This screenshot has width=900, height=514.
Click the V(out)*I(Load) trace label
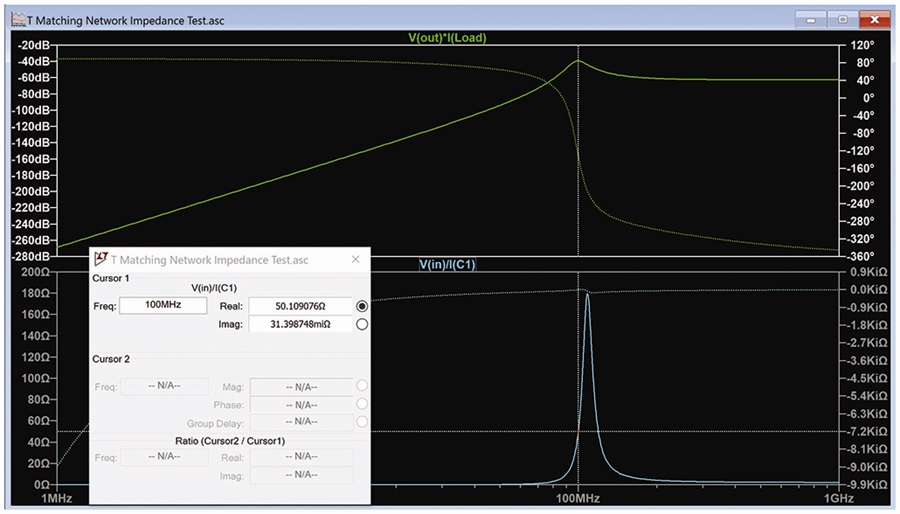coord(447,38)
